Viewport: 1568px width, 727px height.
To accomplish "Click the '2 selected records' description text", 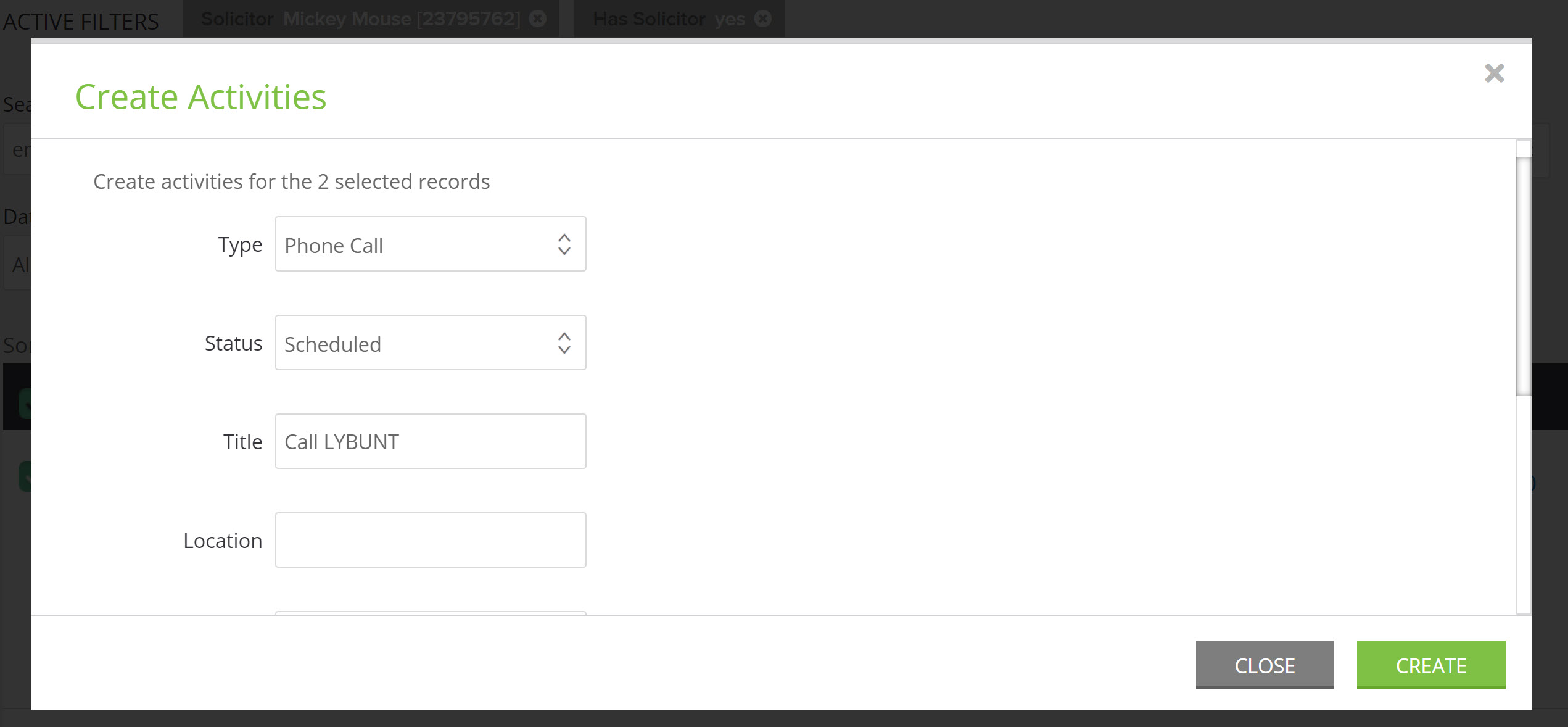I will (x=403, y=181).
